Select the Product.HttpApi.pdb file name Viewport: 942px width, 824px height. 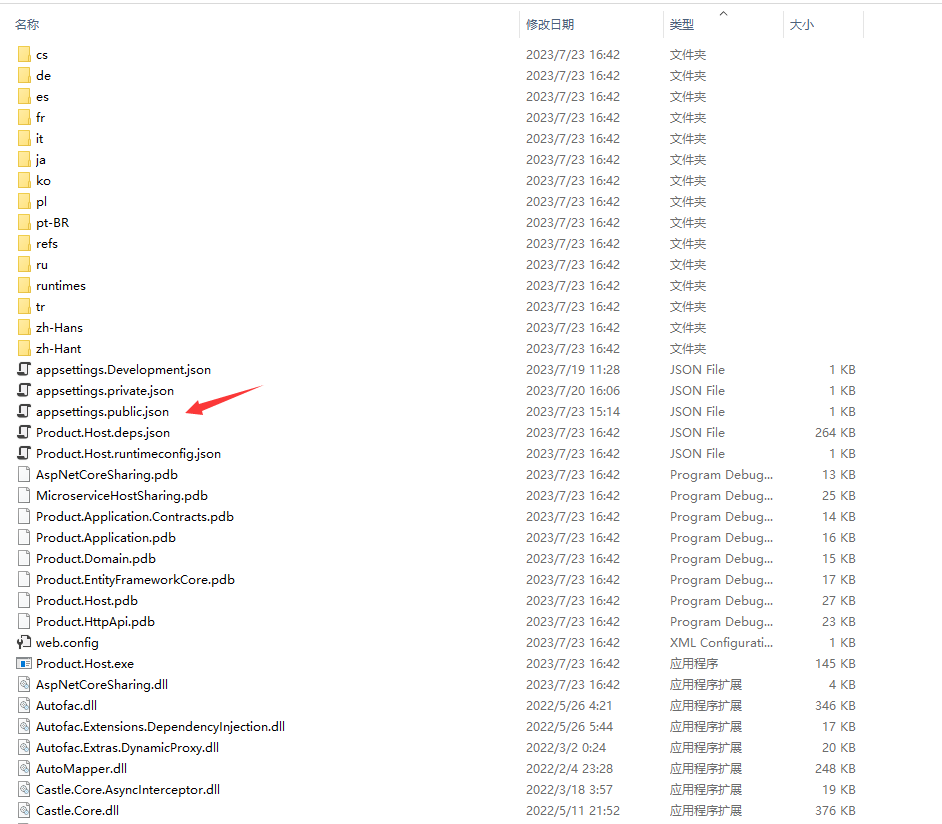(x=96, y=622)
